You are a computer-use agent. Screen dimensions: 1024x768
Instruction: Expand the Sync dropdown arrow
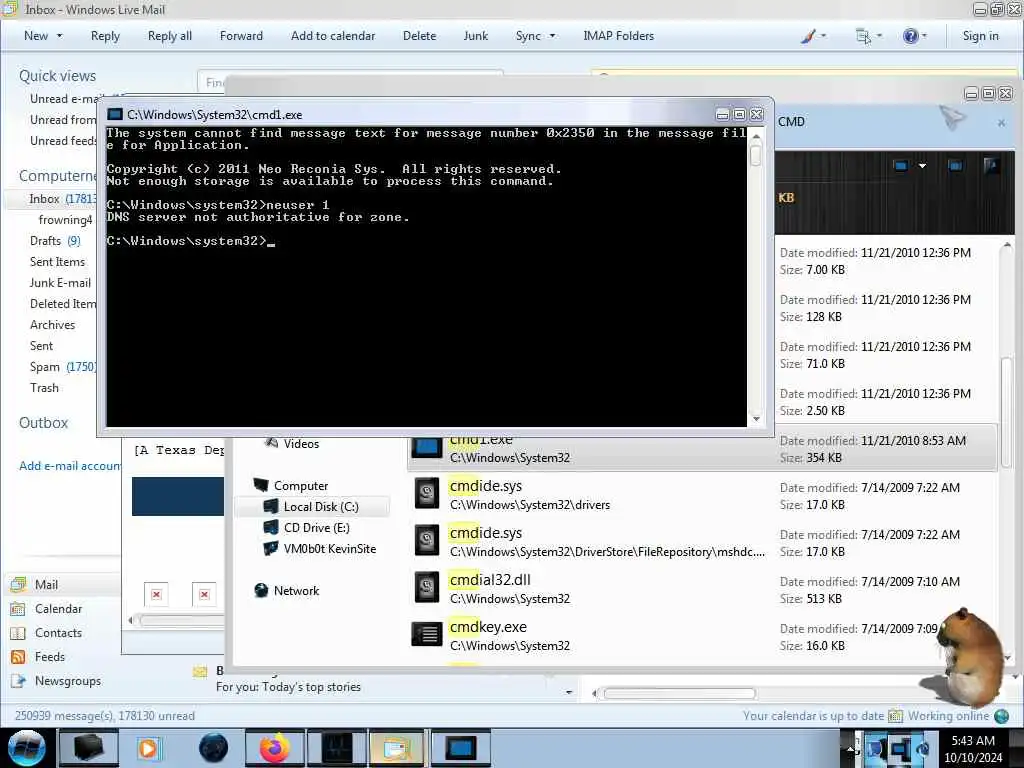pos(552,36)
